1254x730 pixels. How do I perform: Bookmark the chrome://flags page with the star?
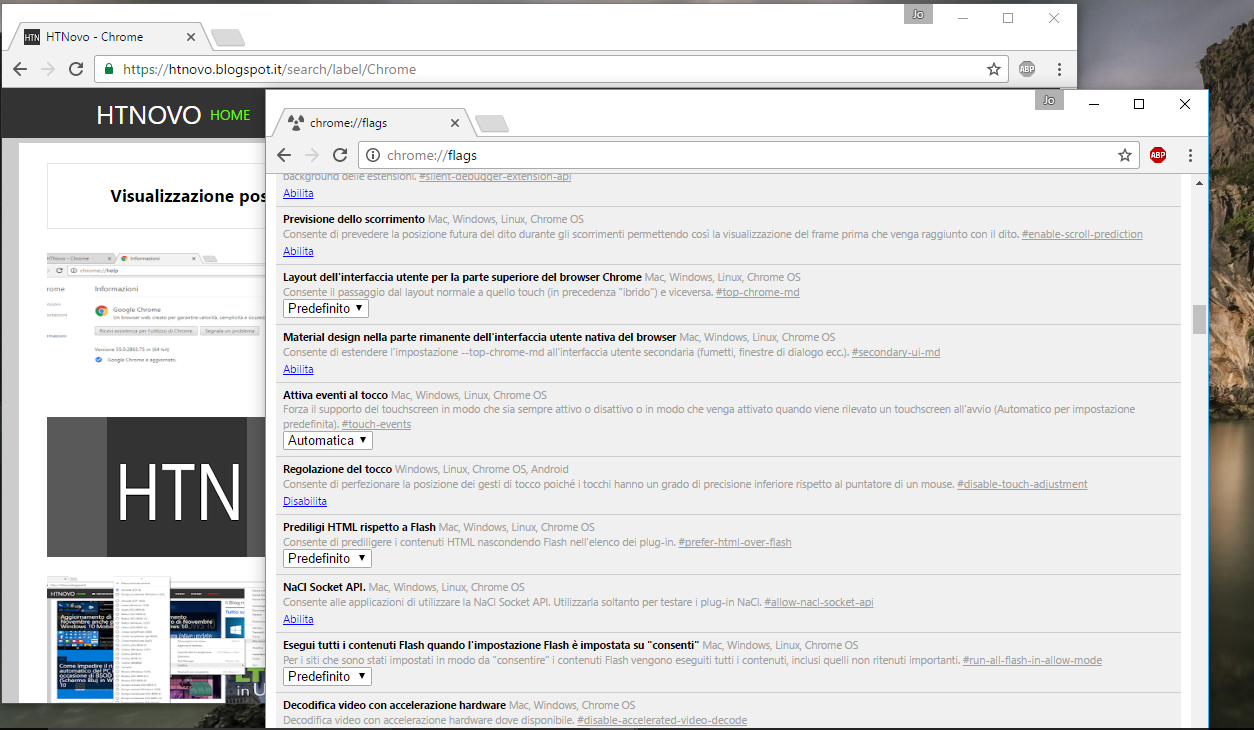tap(1125, 155)
